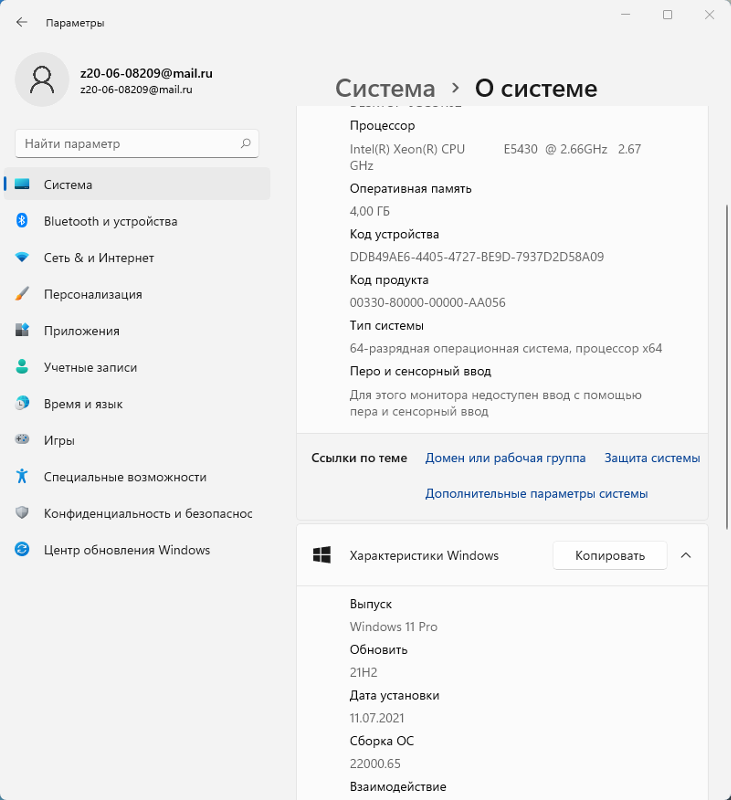Maximize the Параметры window
Image resolution: width=731 pixels, height=800 pixels.
pyautogui.click(x=667, y=15)
